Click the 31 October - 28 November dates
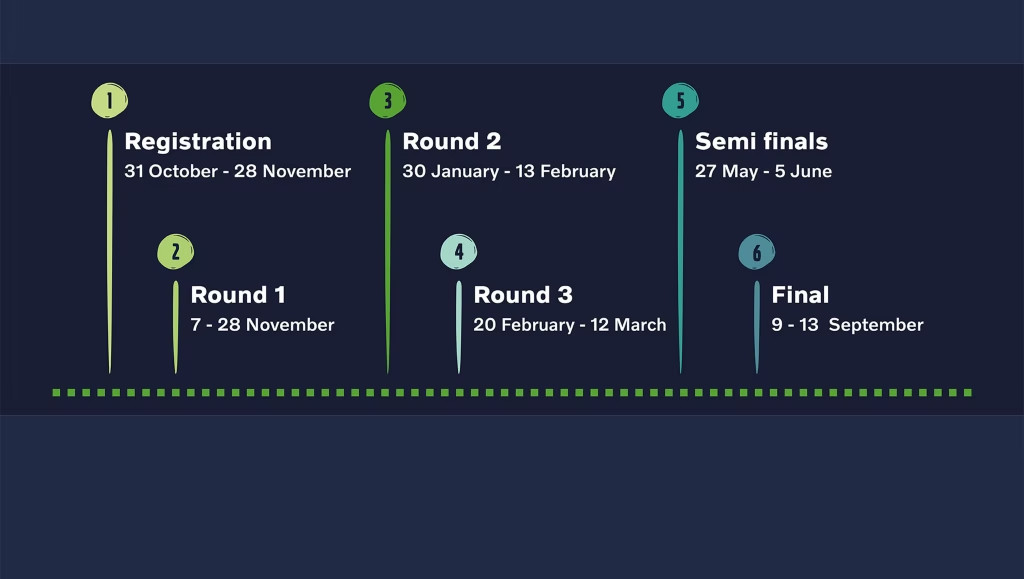Screen dimensions: 1024x579 [238, 171]
